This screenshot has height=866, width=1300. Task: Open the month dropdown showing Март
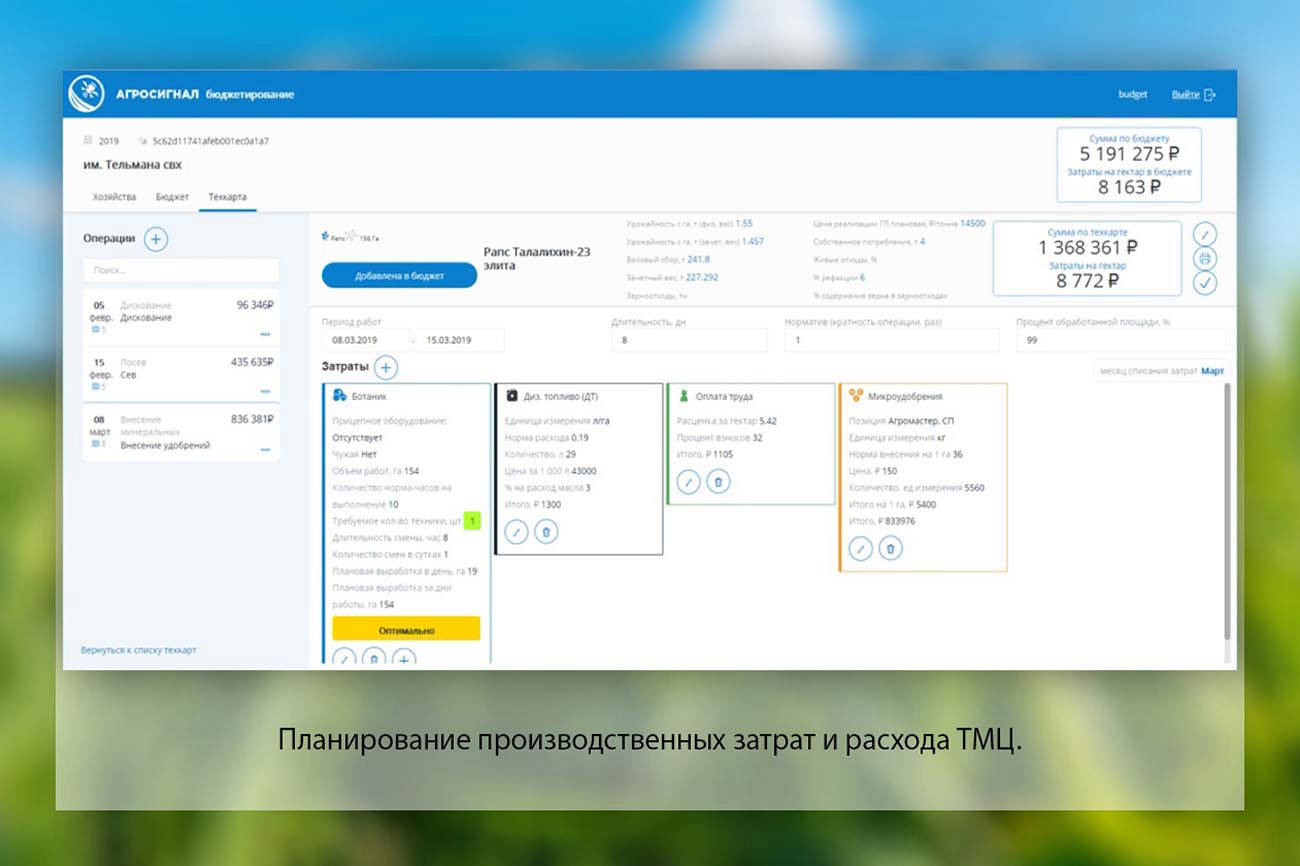1212,371
